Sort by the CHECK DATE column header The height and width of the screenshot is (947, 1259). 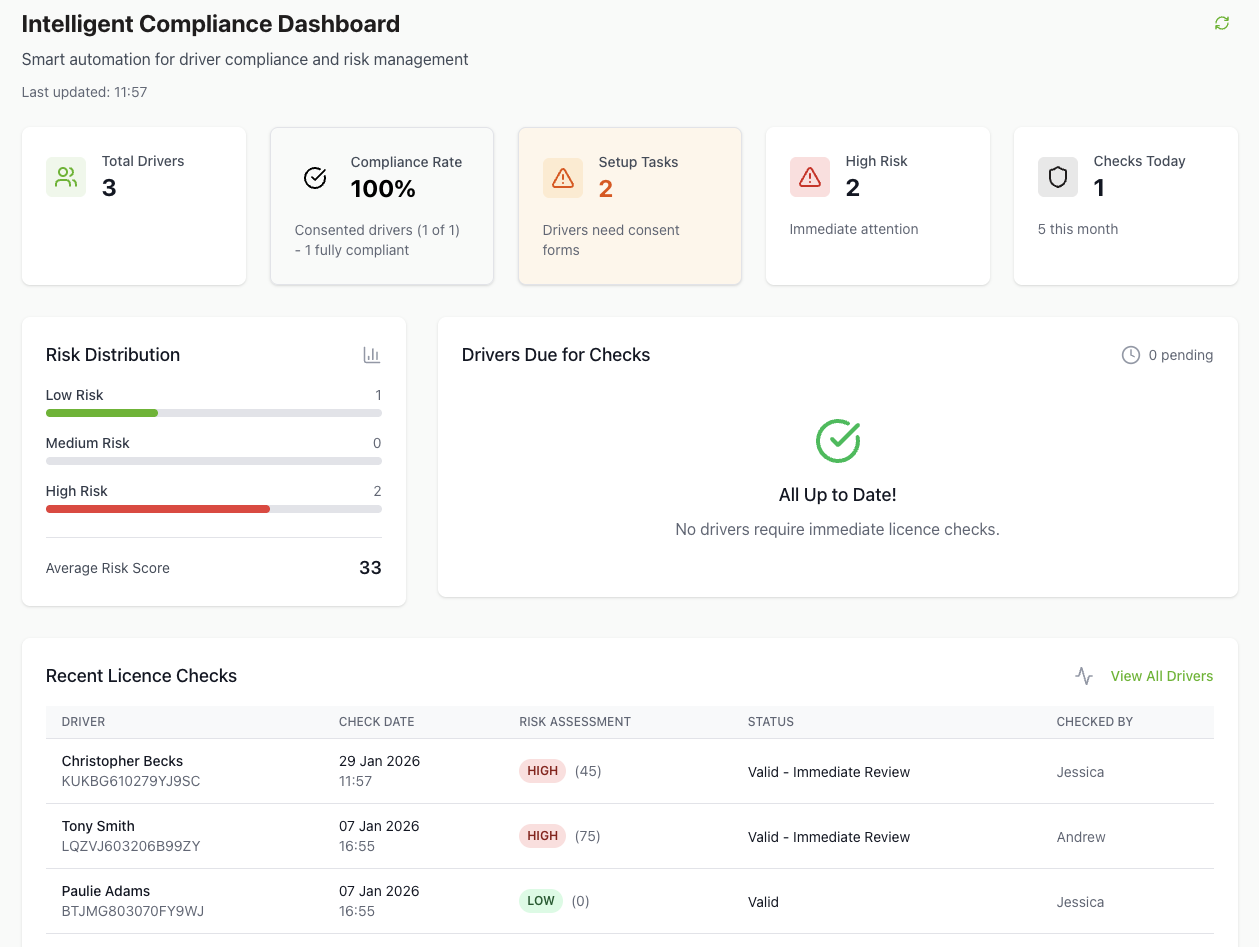click(376, 721)
